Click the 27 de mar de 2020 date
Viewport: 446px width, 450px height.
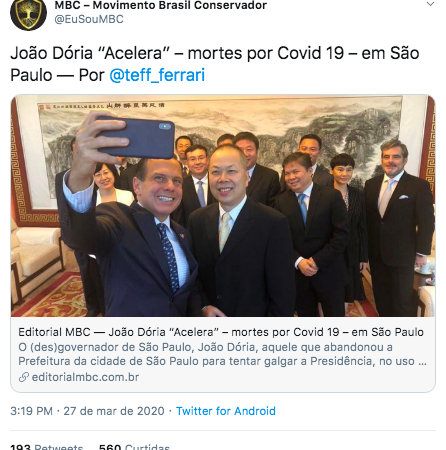click(114, 411)
